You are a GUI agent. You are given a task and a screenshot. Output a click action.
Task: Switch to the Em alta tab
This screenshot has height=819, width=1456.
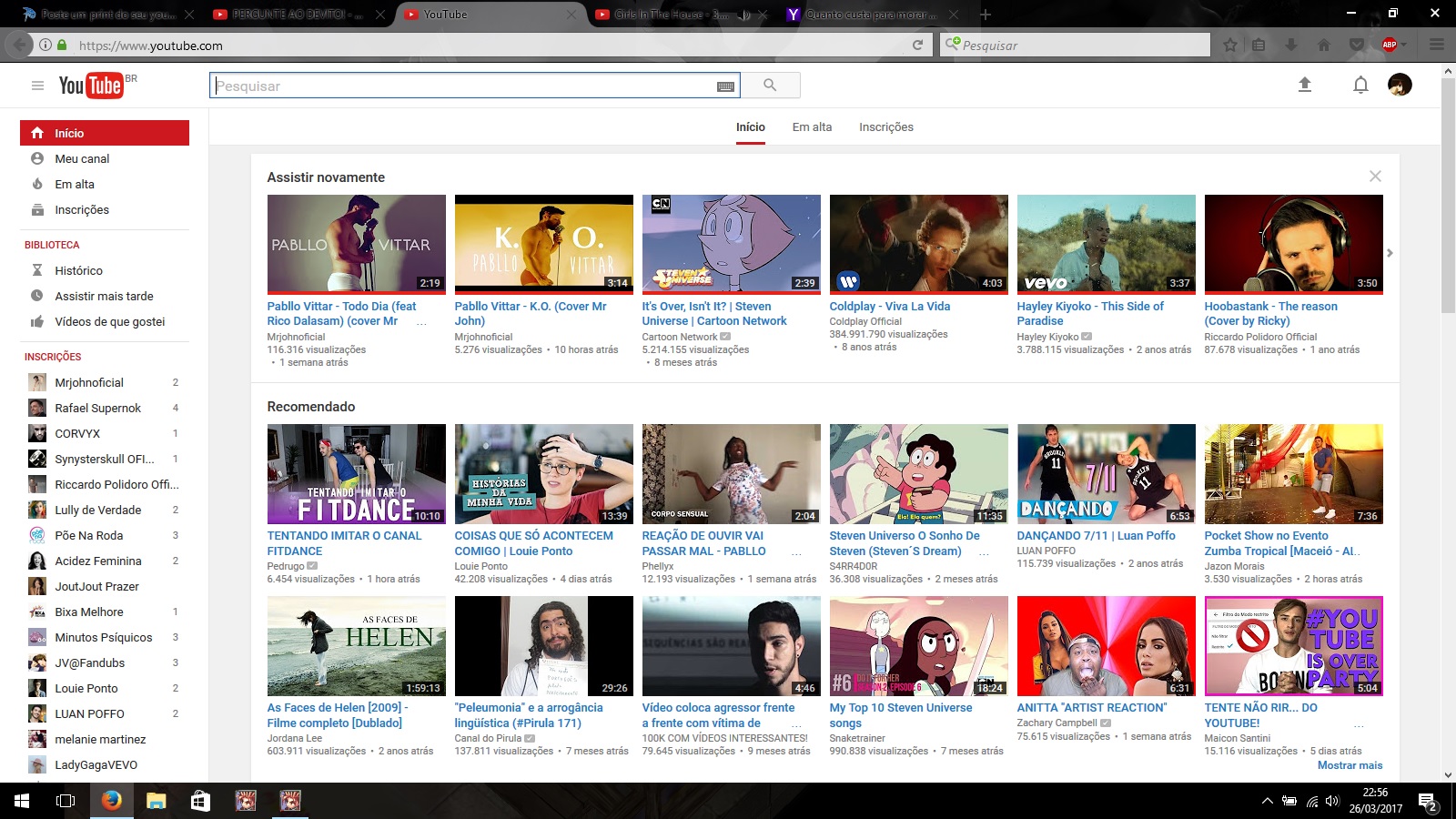(x=812, y=127)
